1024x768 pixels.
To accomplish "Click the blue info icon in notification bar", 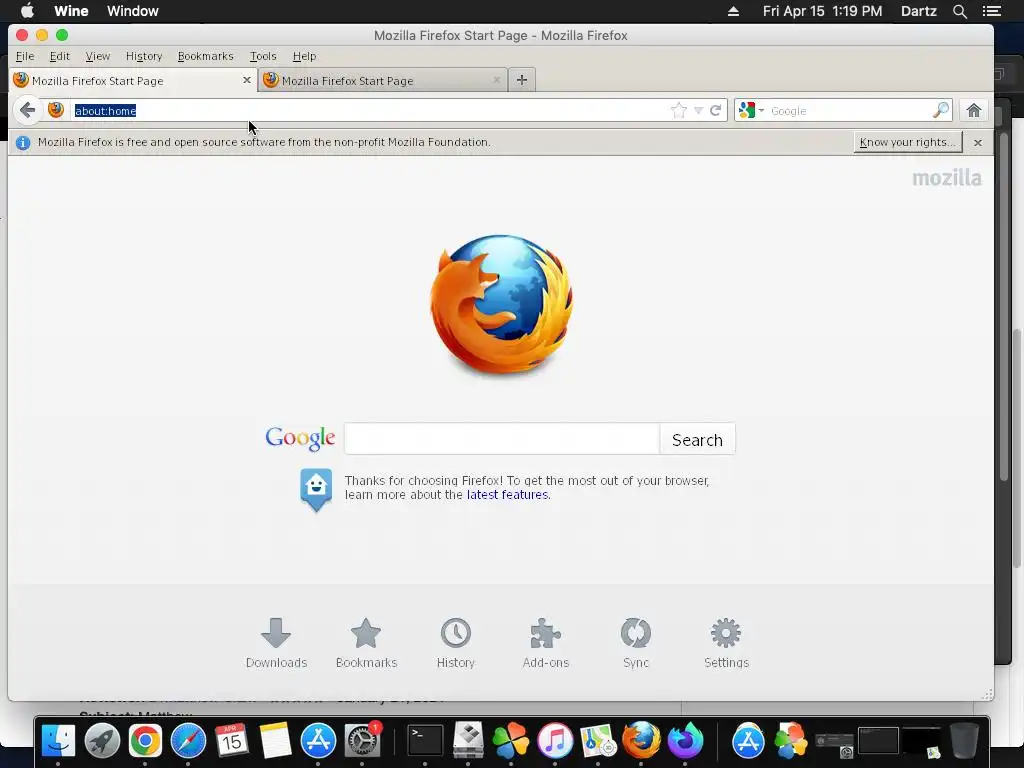I will (x=23, y=142).
